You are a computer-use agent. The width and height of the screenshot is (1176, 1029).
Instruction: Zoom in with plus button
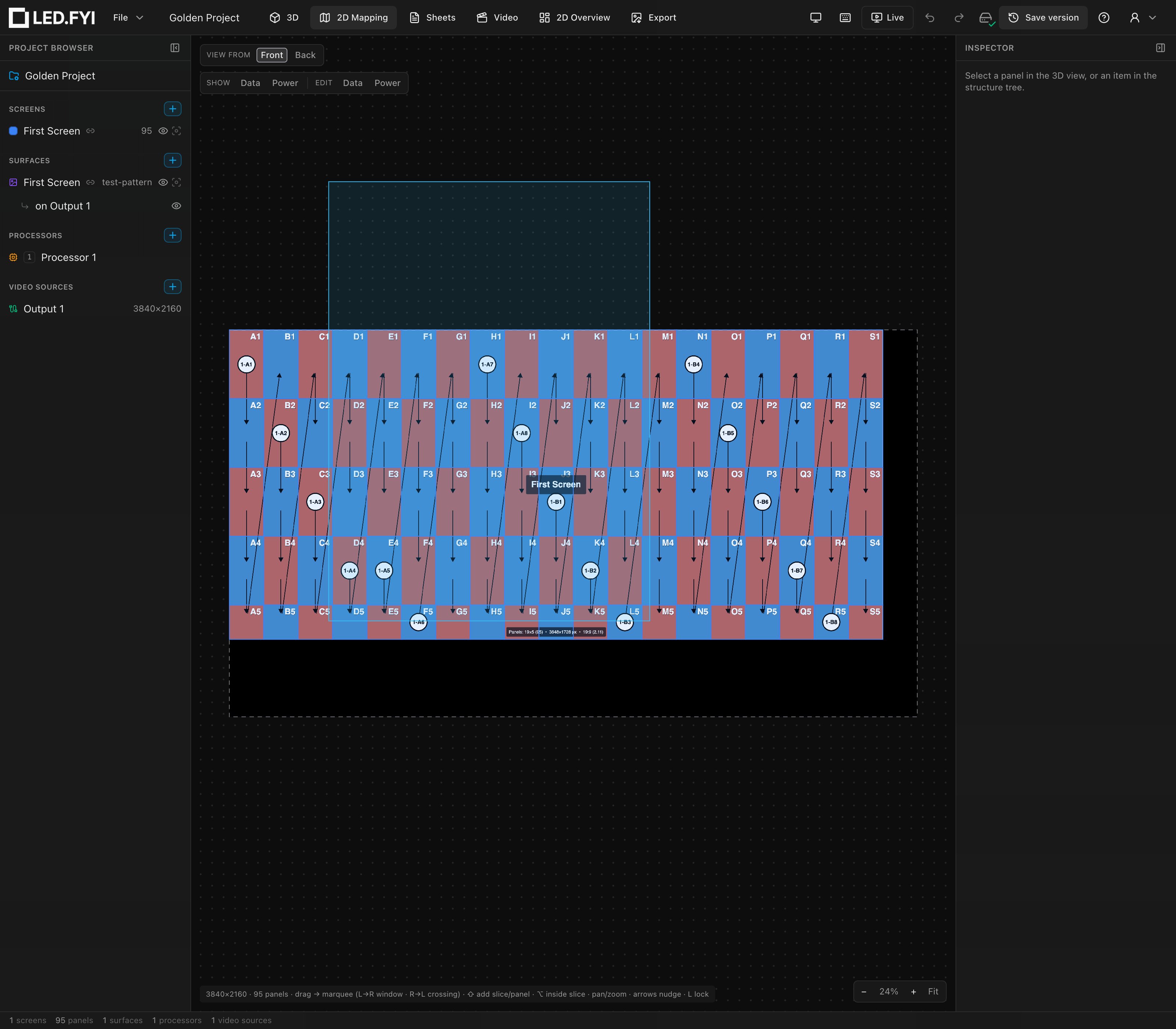913,992
